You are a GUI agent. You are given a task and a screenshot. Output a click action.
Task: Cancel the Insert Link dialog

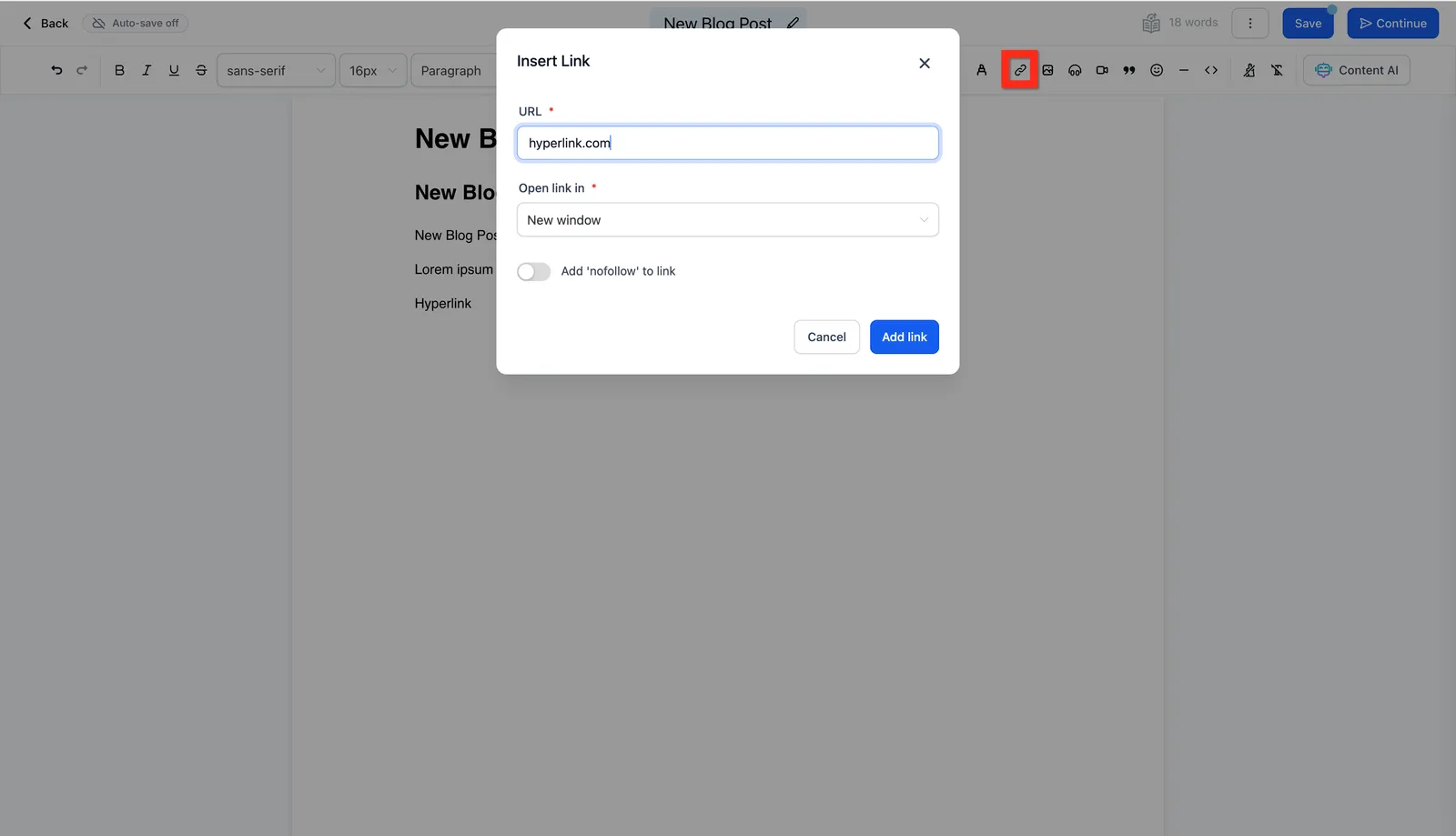(x=826, y=337)
